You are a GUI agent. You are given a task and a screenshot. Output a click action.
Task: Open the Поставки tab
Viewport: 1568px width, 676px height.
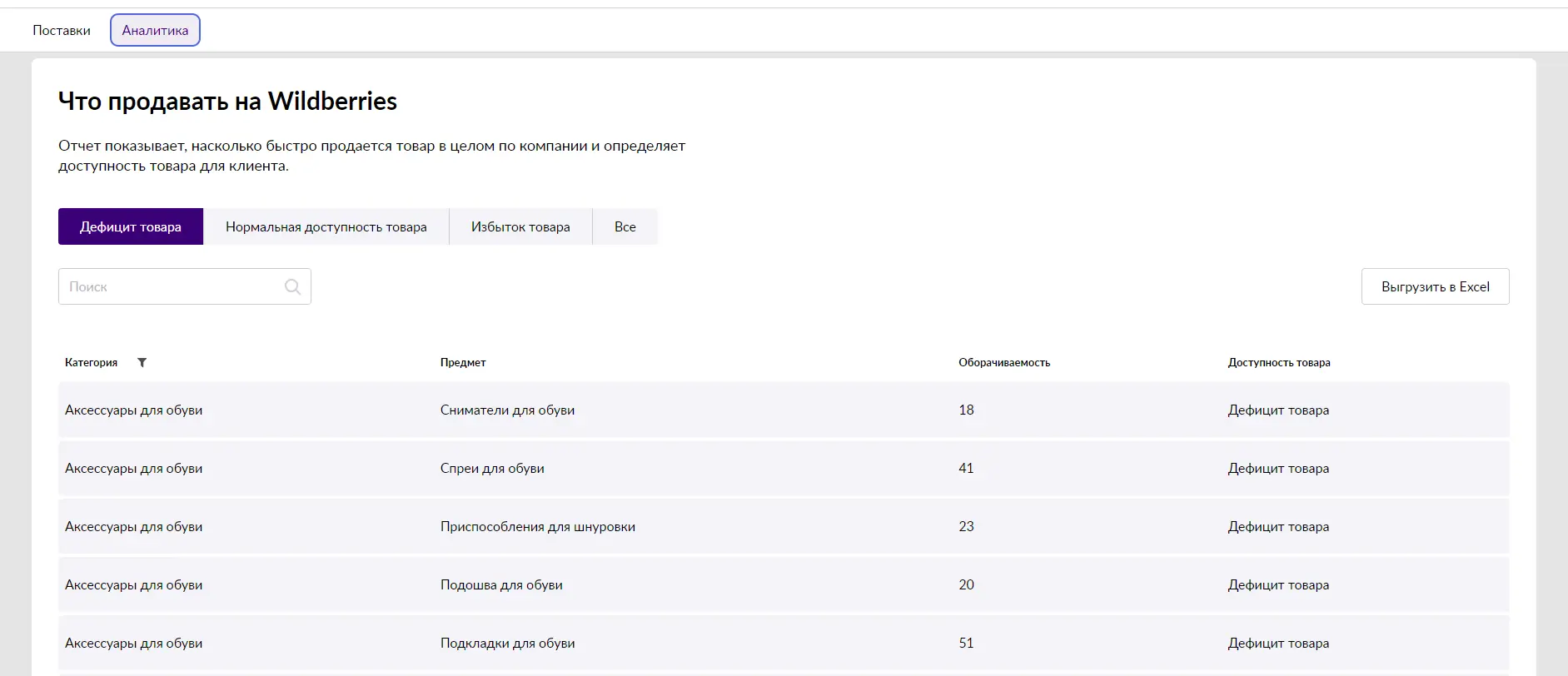62,31
